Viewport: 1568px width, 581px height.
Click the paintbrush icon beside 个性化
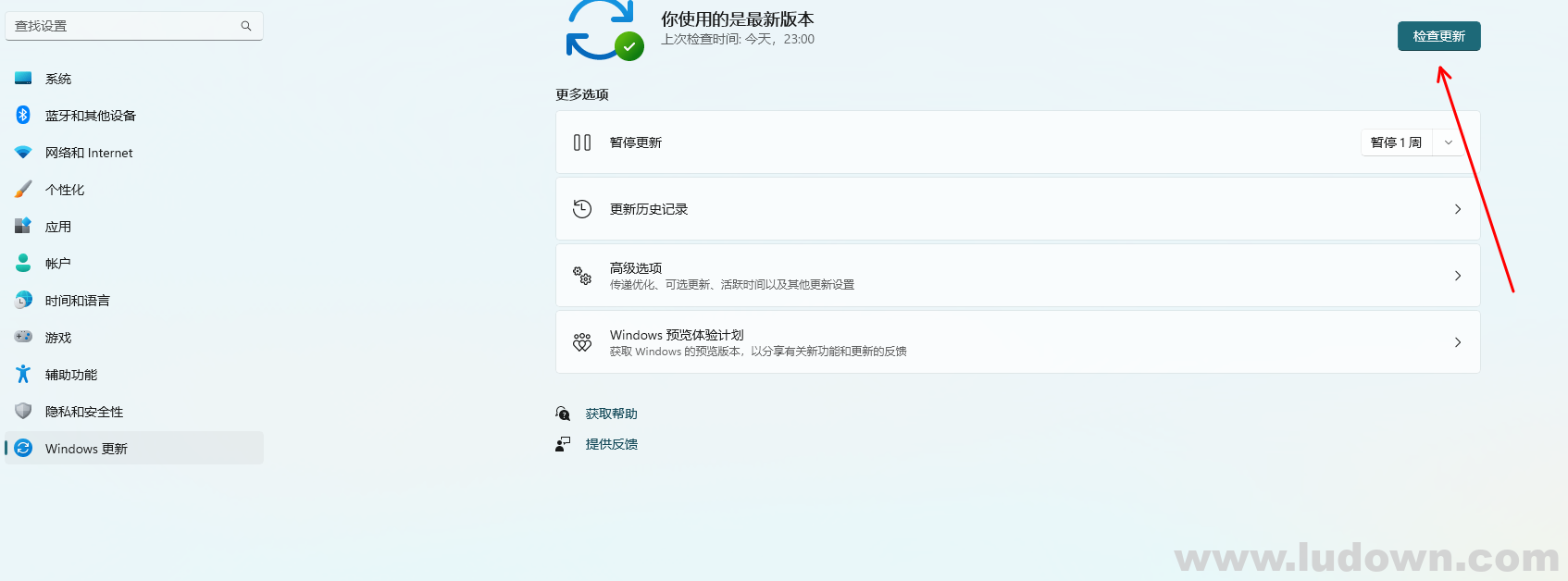pos(23,189)
